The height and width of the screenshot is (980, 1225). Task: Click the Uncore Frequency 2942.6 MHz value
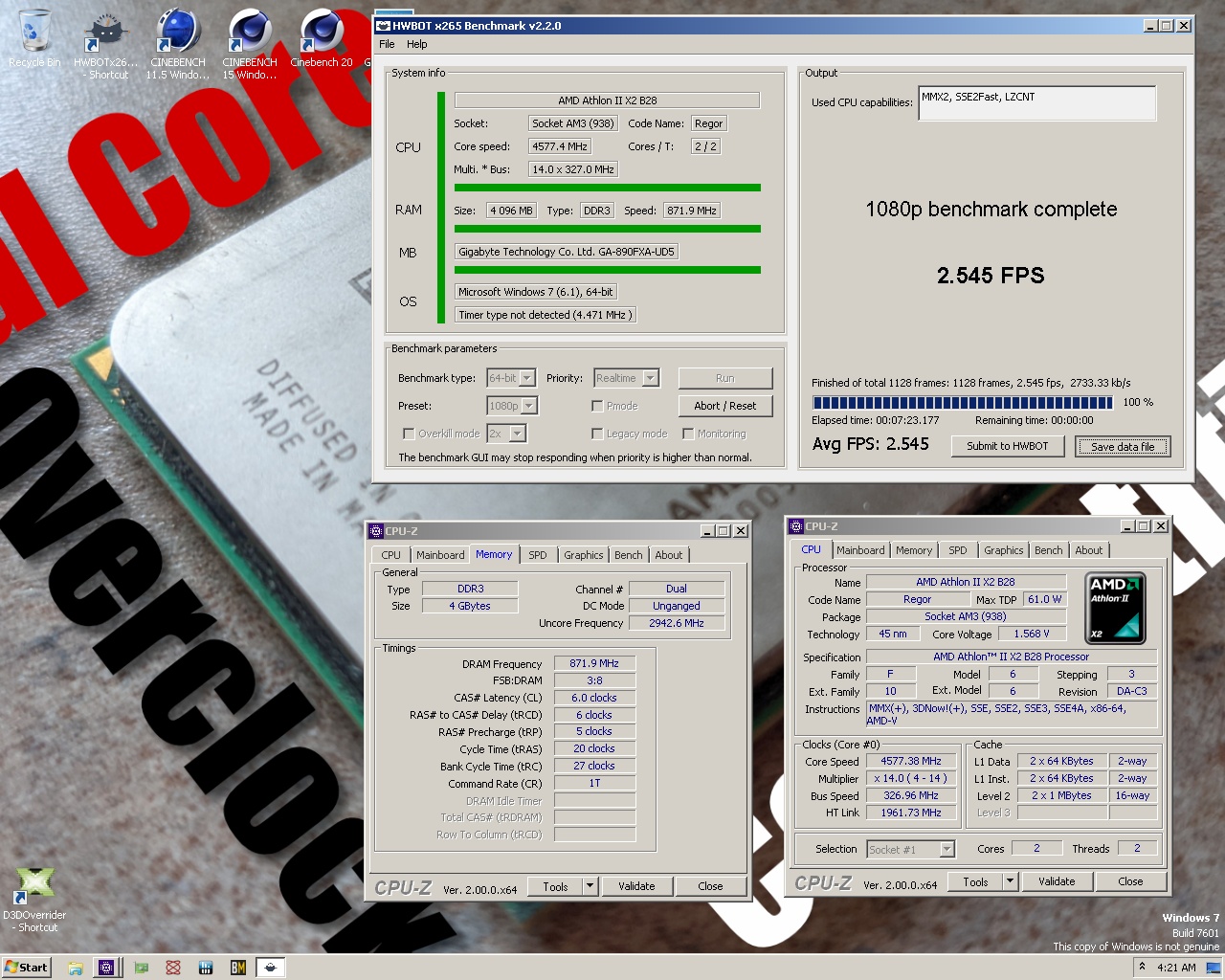pos(677,623)
